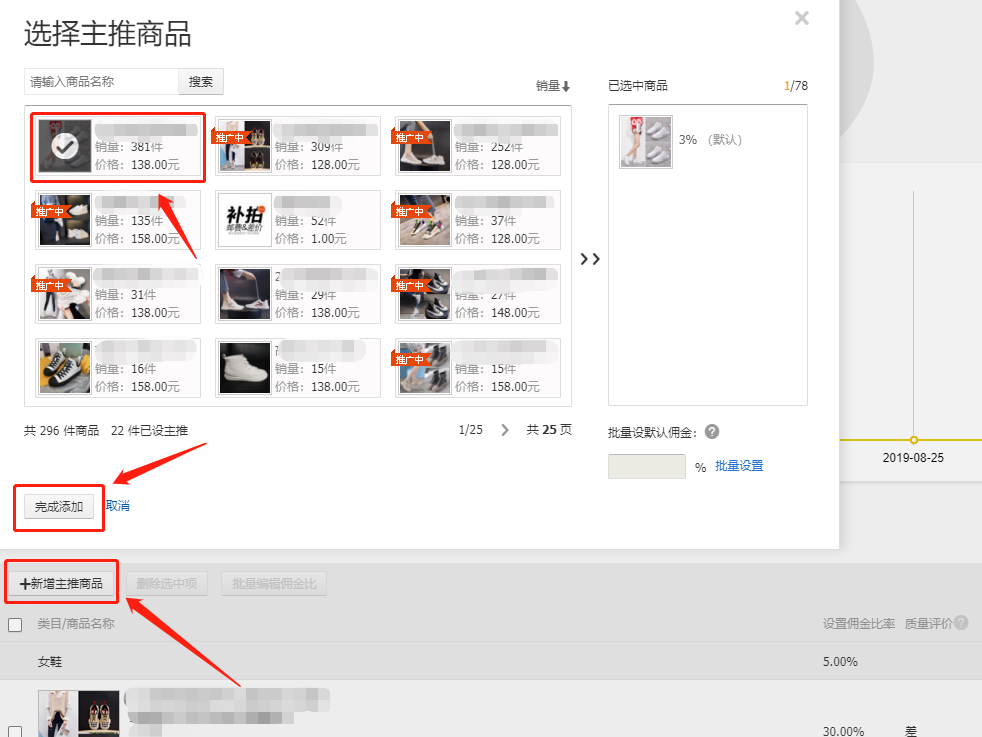The height and width of the screenshot is (737, 982).
Task: Select product thumbnail with 37件 sales
Action: pyautogui.click(x=425, y=220)
